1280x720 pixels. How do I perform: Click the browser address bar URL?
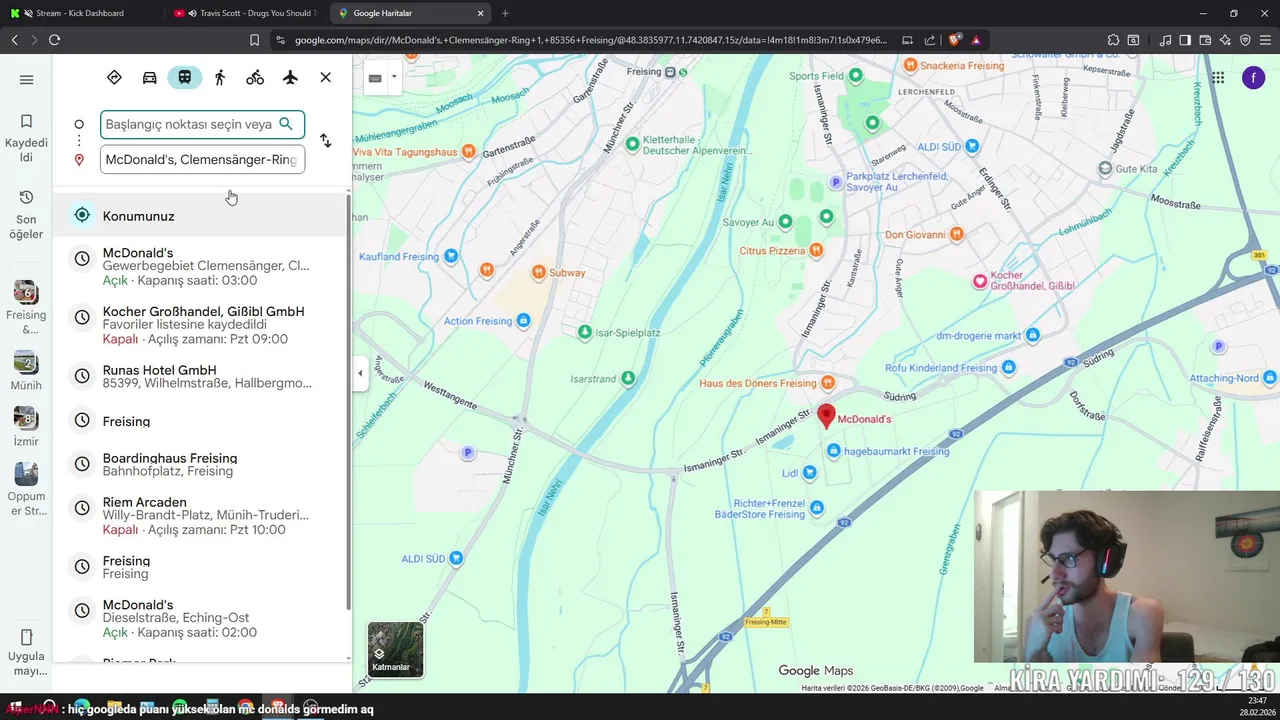coord(590,40)
